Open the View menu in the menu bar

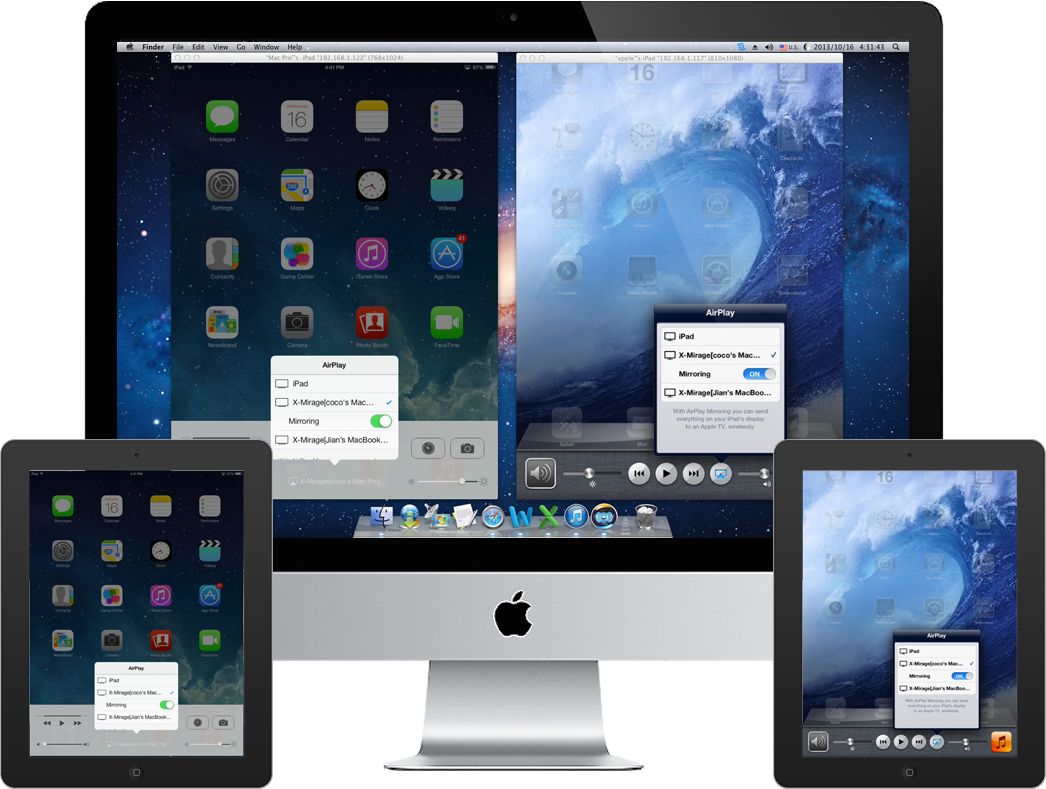pos(220,47)
